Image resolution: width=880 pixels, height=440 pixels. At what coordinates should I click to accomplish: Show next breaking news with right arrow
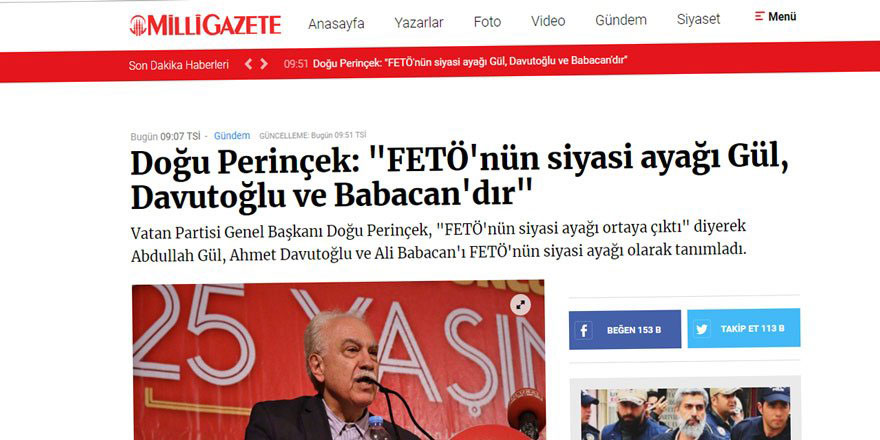tap(264, 64)
